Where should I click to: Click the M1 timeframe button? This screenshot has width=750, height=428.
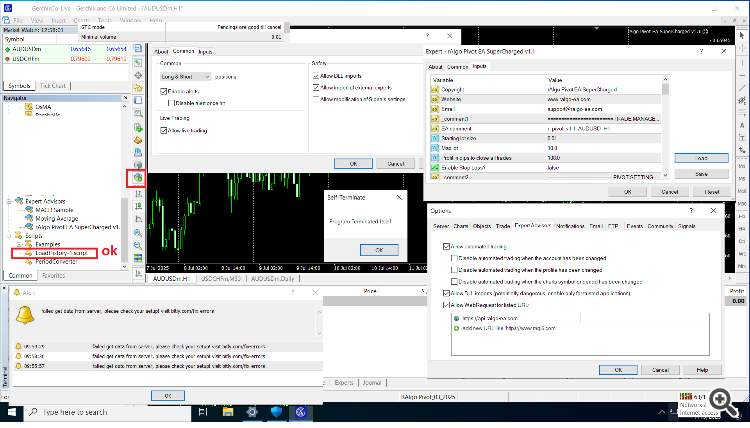pos(742,166)
